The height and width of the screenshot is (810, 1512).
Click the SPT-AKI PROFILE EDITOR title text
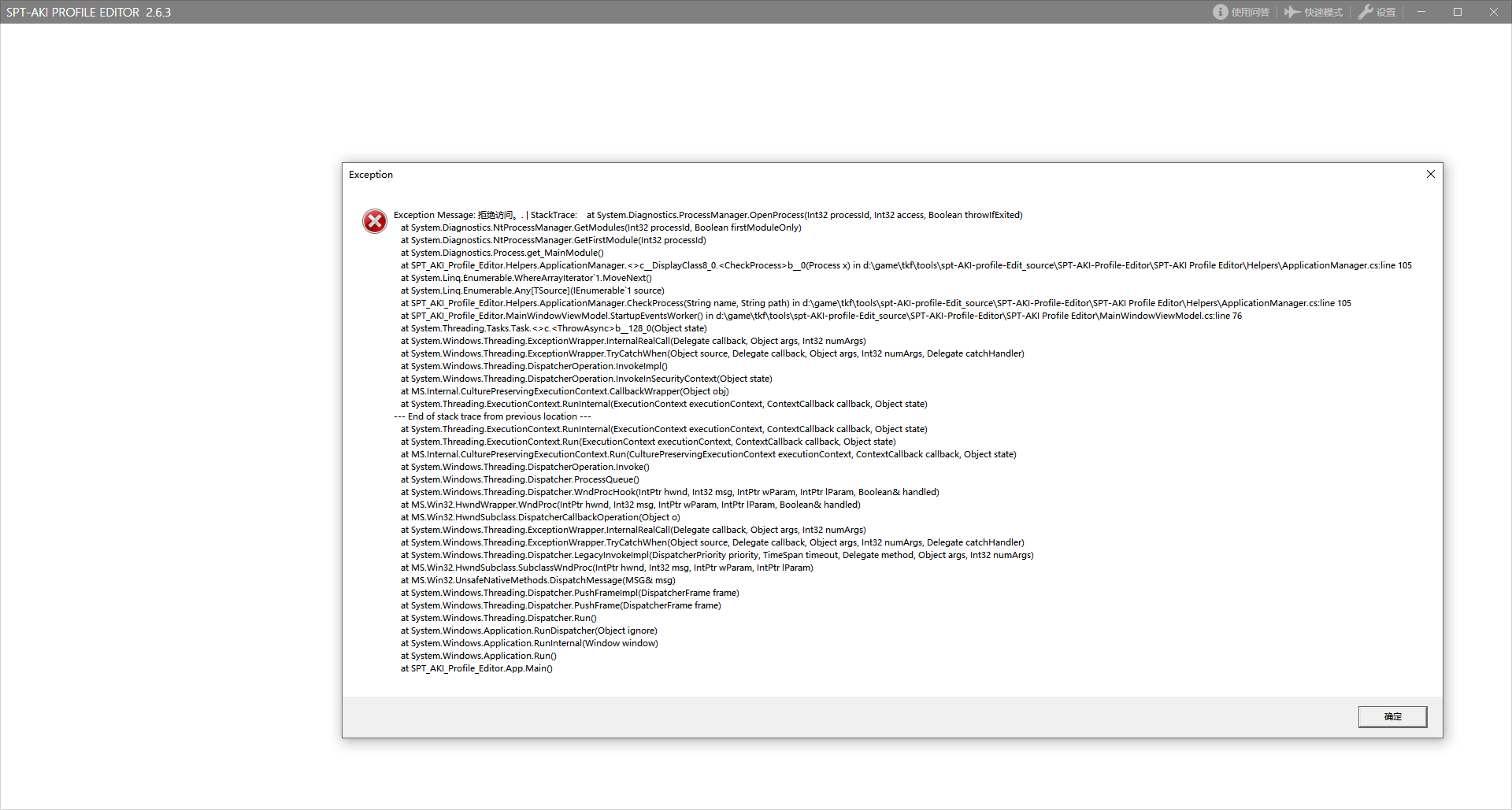88,13
